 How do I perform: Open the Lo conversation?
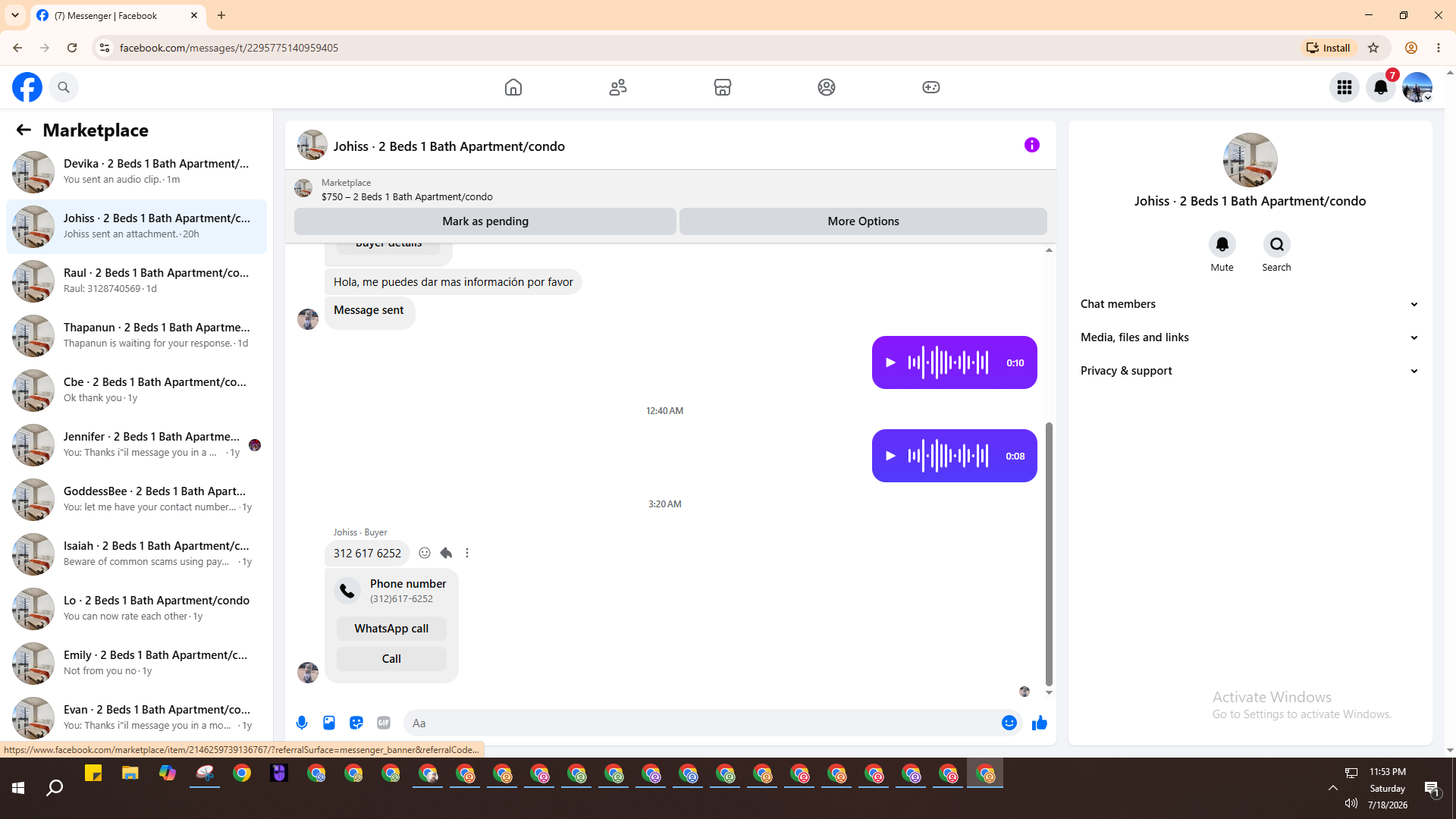click(136, 608)
